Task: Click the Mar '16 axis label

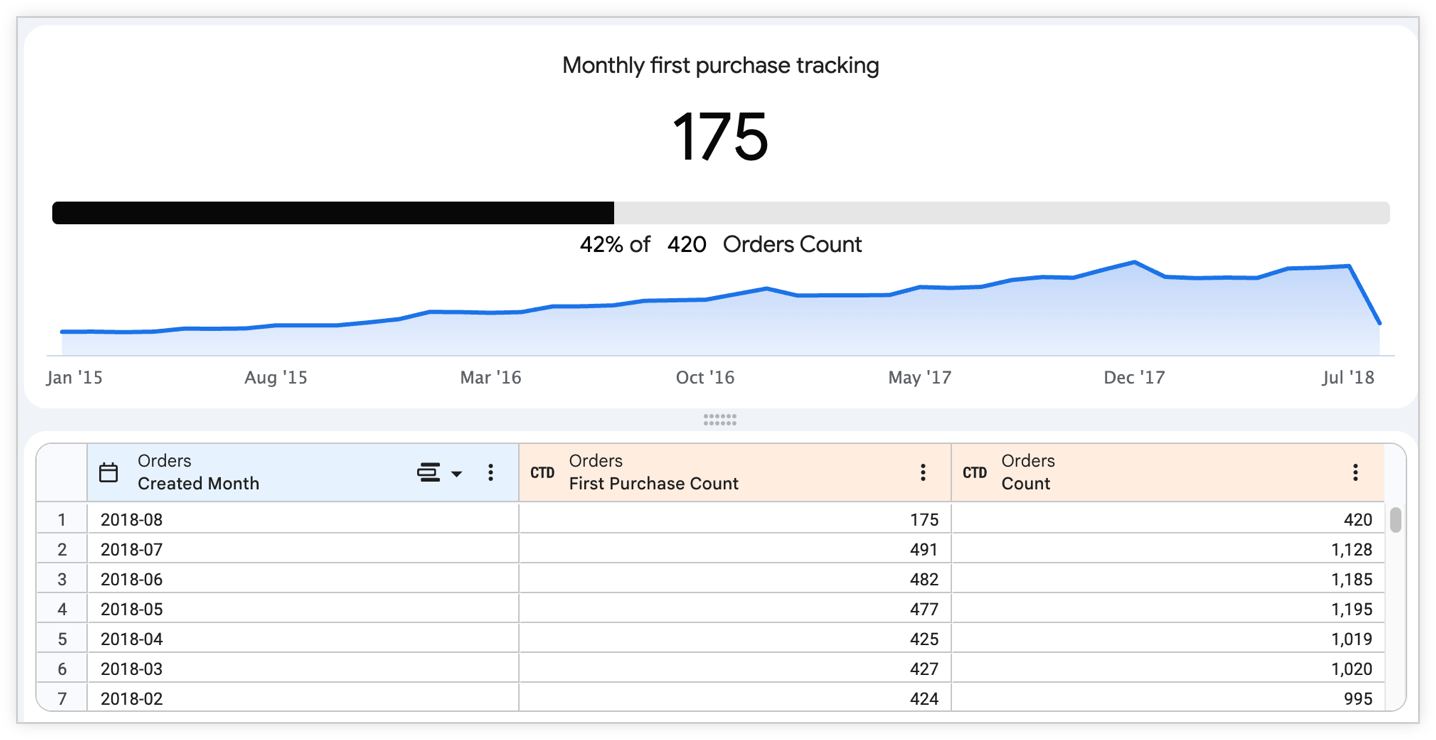Action: 491,378
